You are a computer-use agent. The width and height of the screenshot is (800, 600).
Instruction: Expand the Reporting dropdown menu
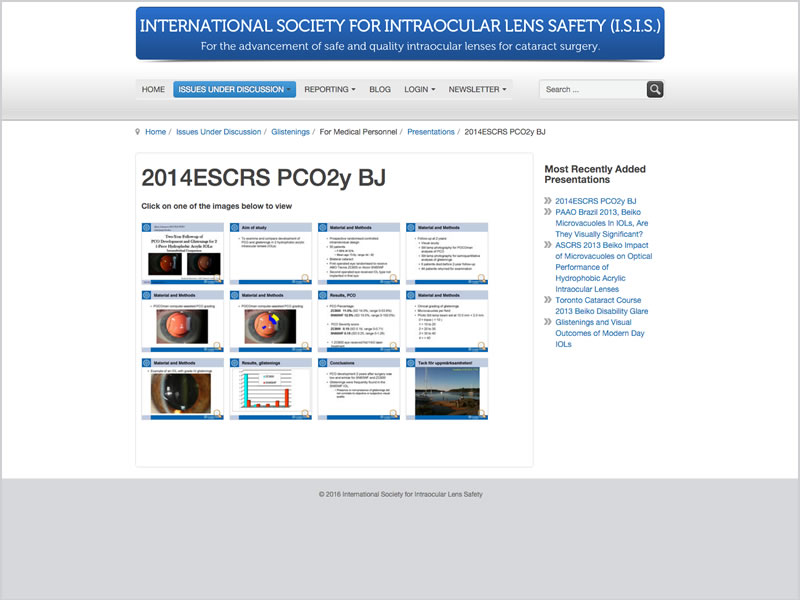click(x=329, y=89)
